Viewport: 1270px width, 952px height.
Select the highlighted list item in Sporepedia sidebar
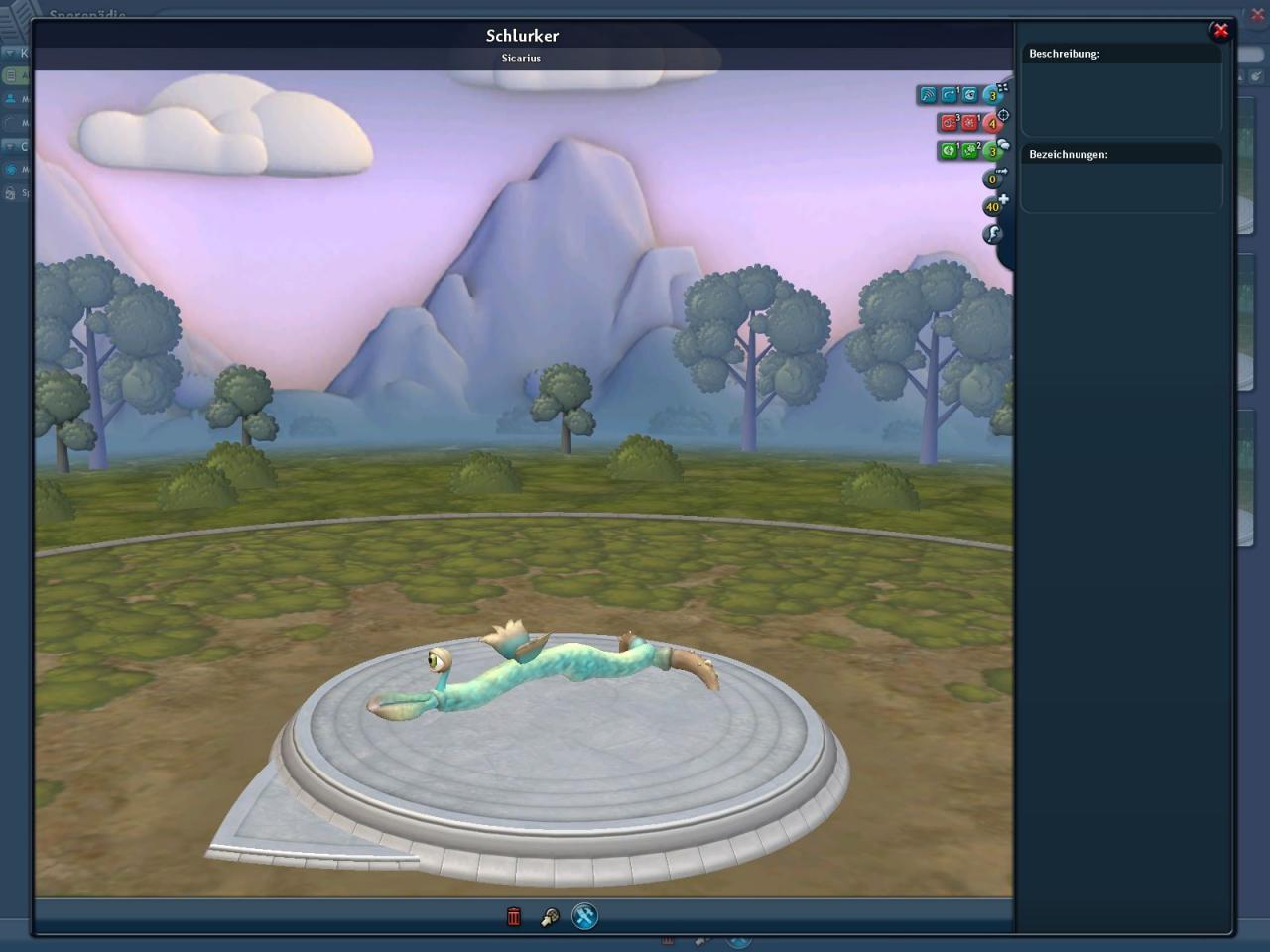point(16,75)
